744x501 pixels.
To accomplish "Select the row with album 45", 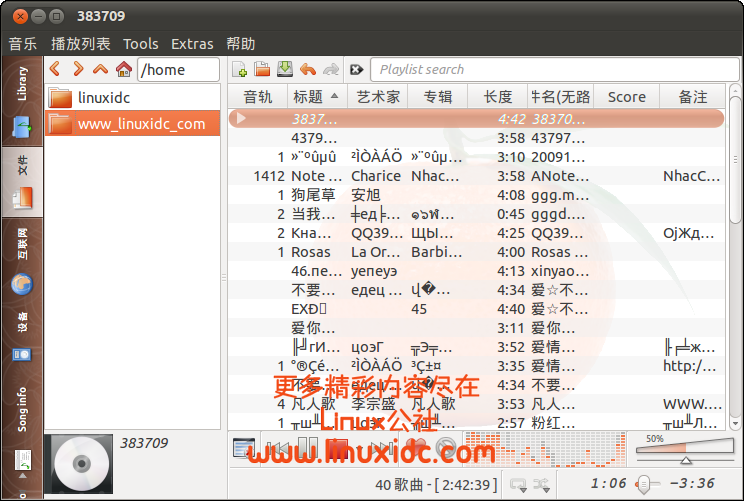I will tap(476, 309).
